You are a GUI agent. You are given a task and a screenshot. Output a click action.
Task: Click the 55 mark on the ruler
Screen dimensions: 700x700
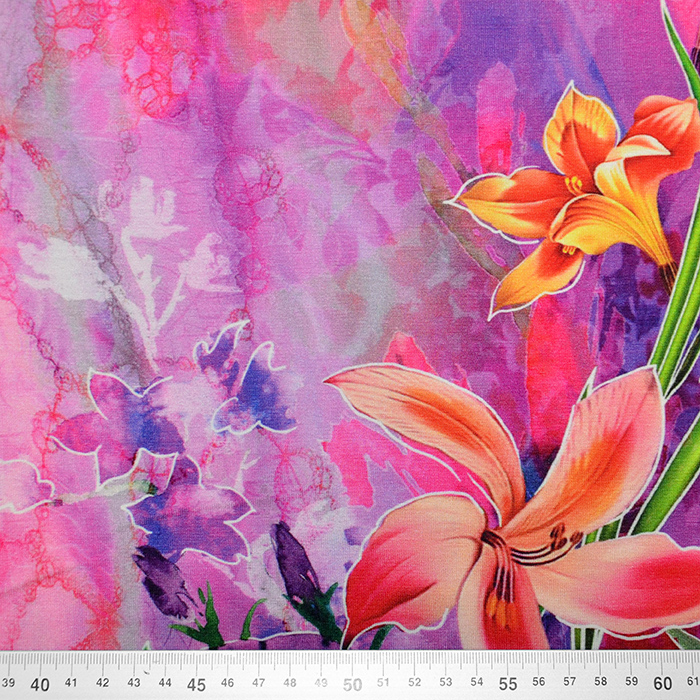(x=508, y=685)
